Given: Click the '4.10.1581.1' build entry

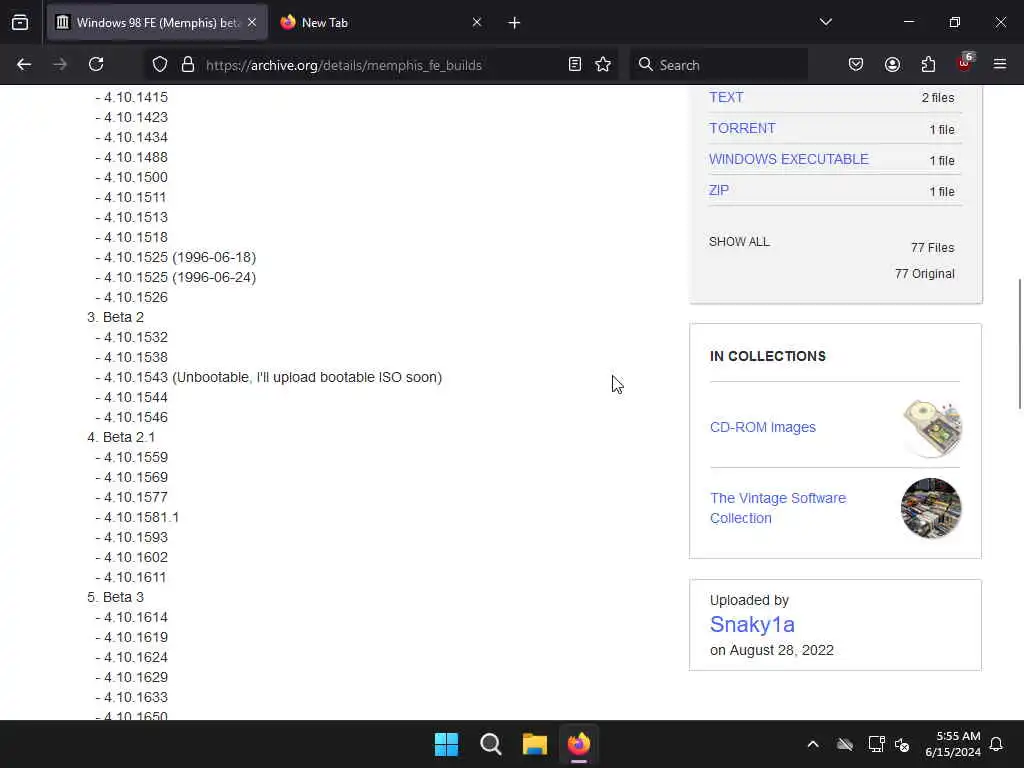Looking at the screenshot, I should pos(141,517).
